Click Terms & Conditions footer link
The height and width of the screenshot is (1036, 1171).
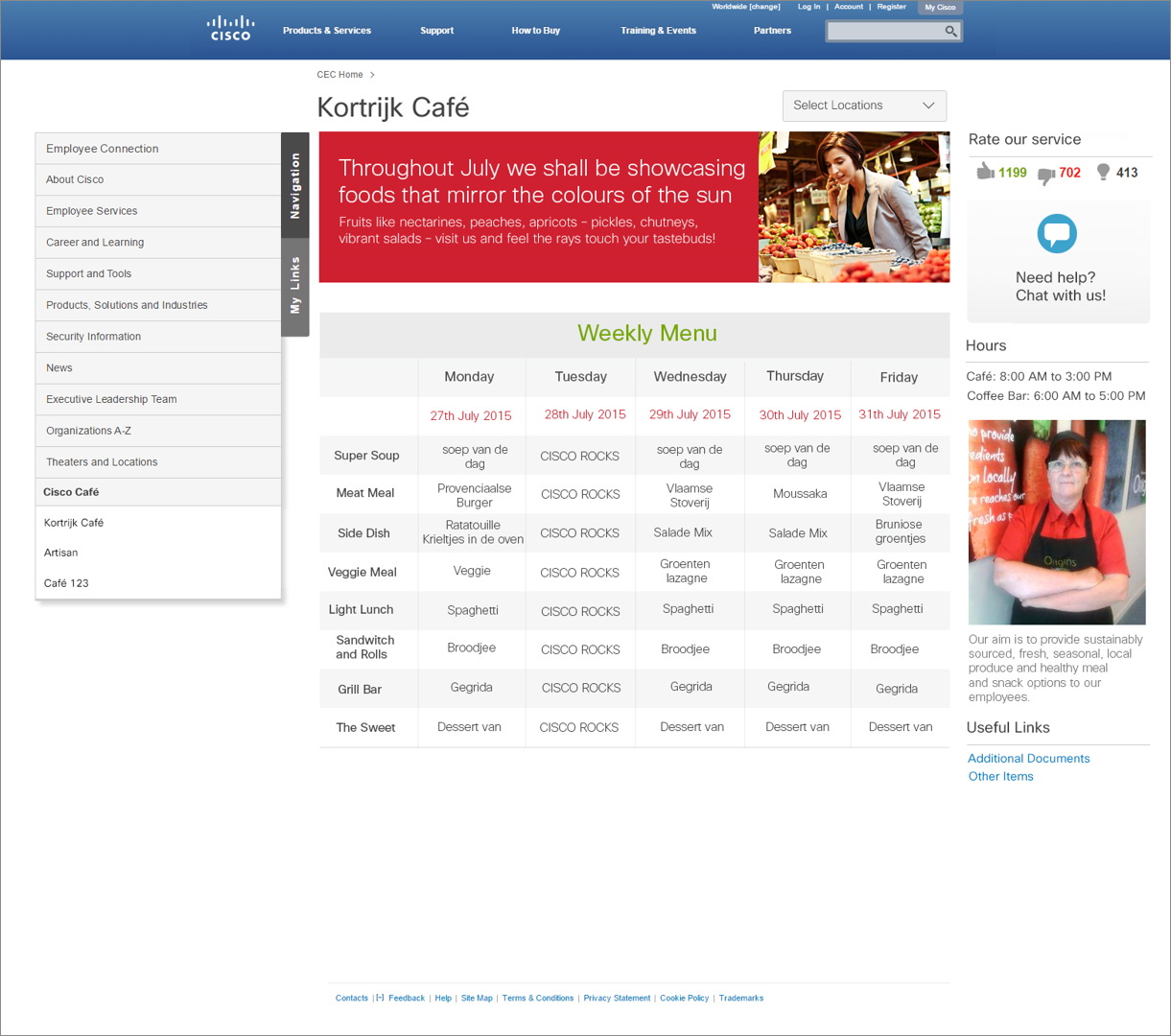[538, 998]
